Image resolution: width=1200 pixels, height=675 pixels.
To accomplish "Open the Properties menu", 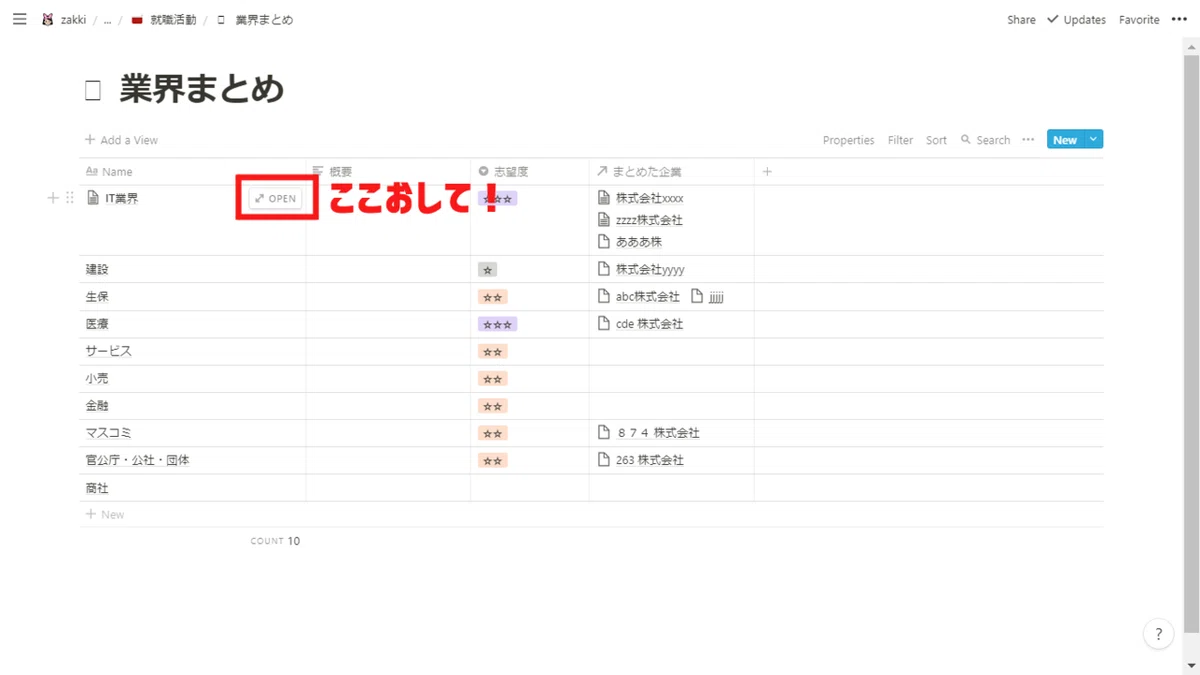I will coord(848,140).
